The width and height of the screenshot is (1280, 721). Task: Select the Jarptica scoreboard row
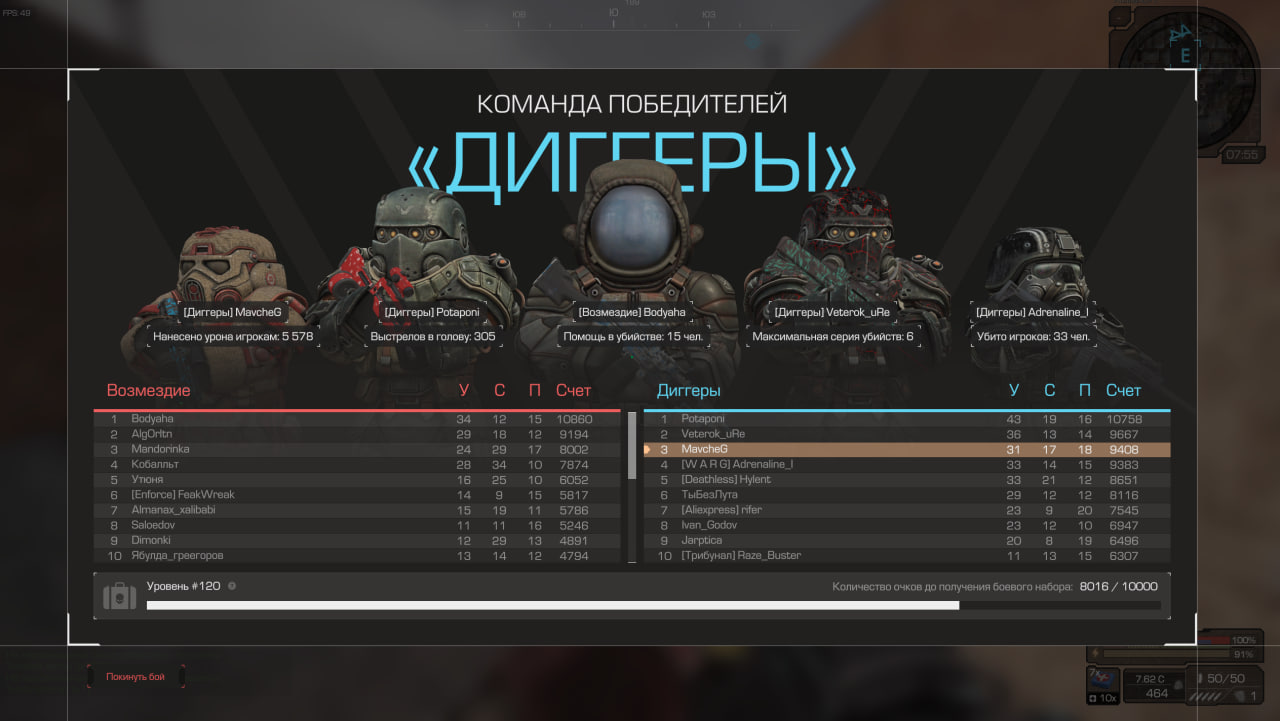(906, 540)
